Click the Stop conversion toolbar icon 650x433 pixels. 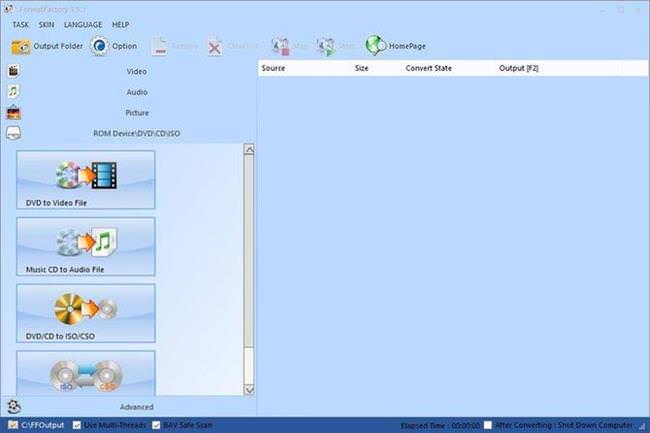pyautogui.click(x=281, y=46)
